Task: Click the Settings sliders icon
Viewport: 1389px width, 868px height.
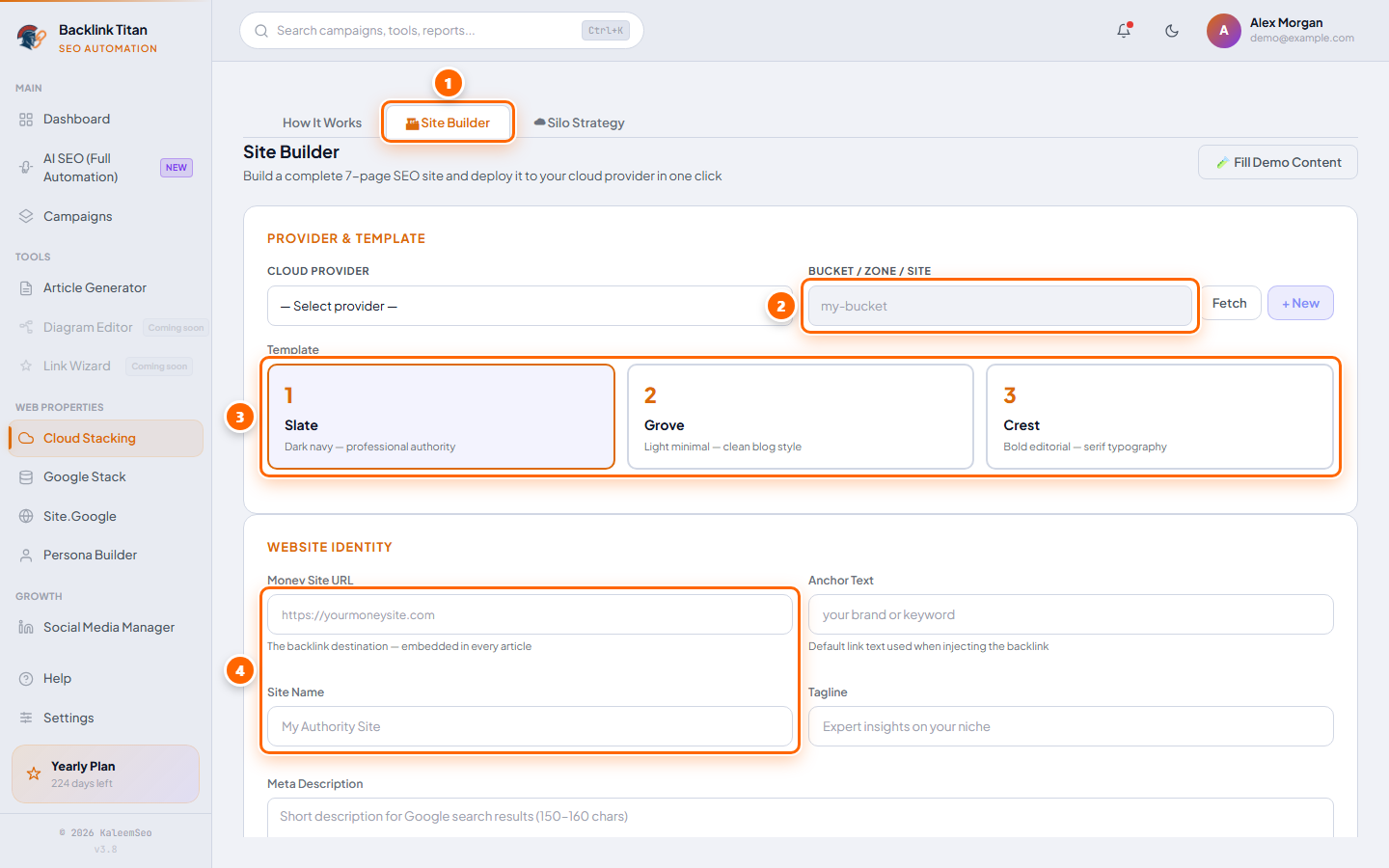Action: coord(26,718)
